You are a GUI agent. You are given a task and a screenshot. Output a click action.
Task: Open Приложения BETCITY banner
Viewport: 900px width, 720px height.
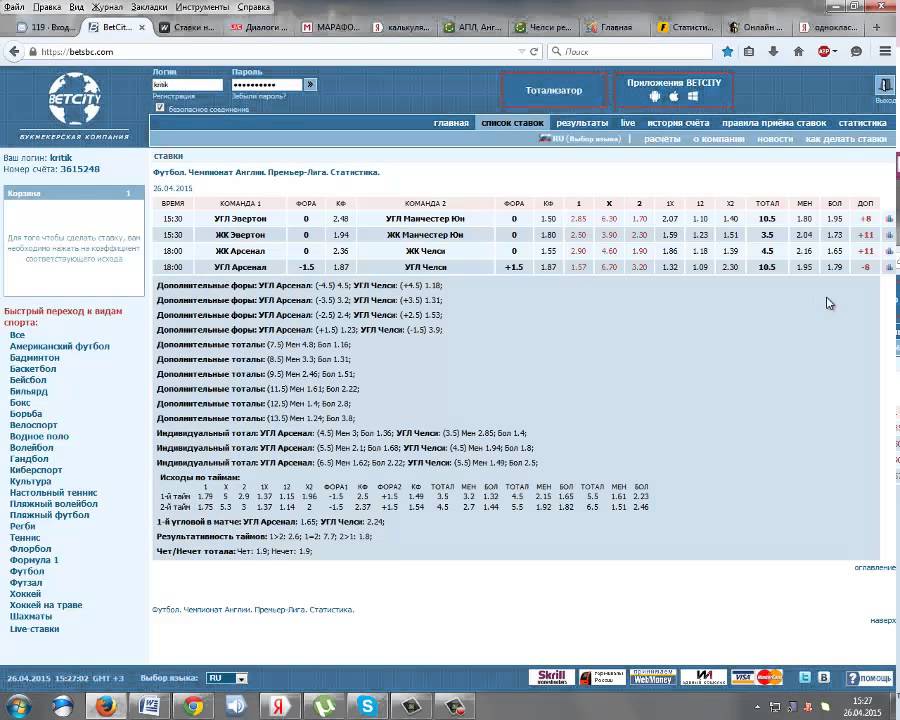point(674,90)
